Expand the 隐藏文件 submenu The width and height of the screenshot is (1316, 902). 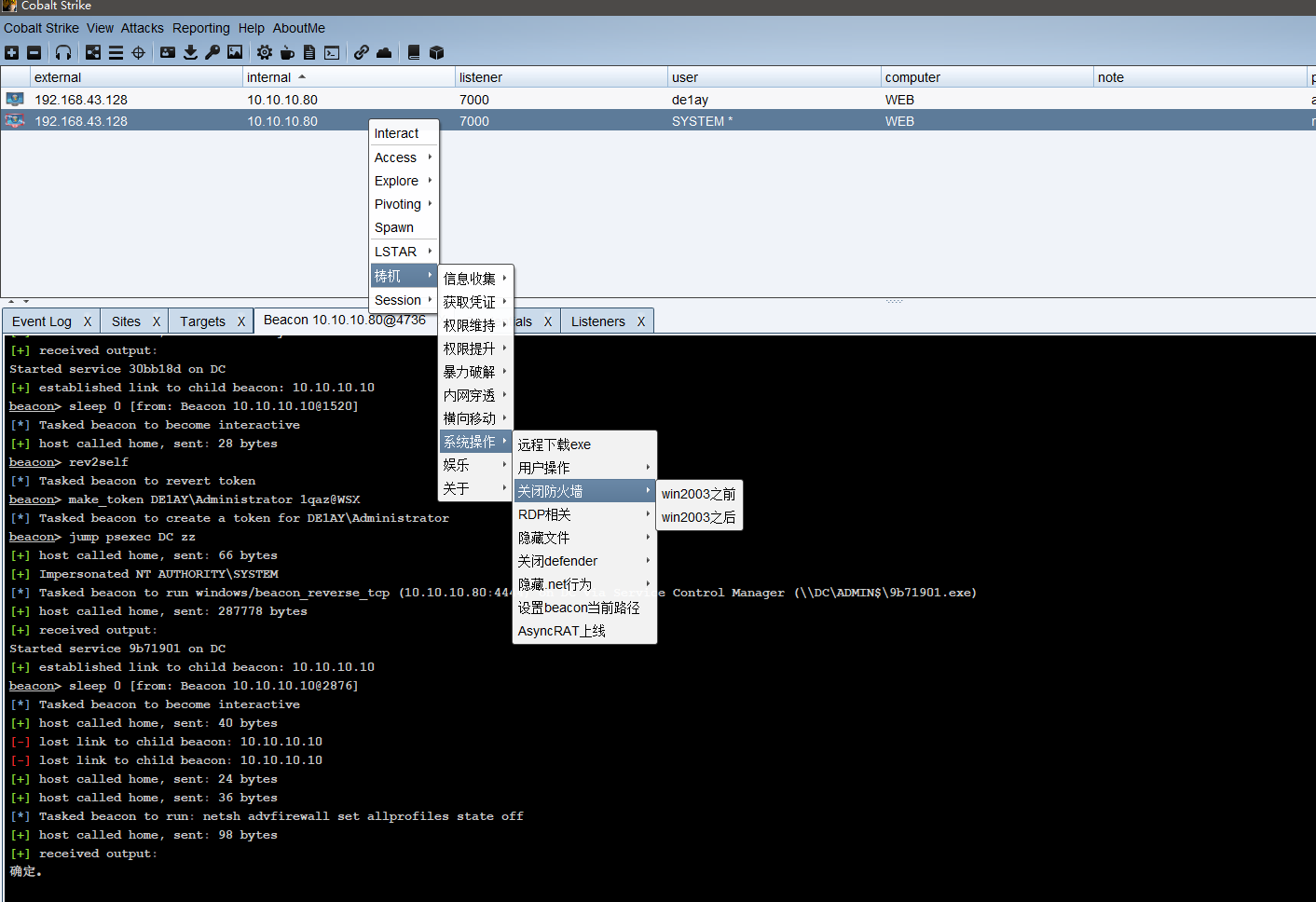tap(584, 538)
